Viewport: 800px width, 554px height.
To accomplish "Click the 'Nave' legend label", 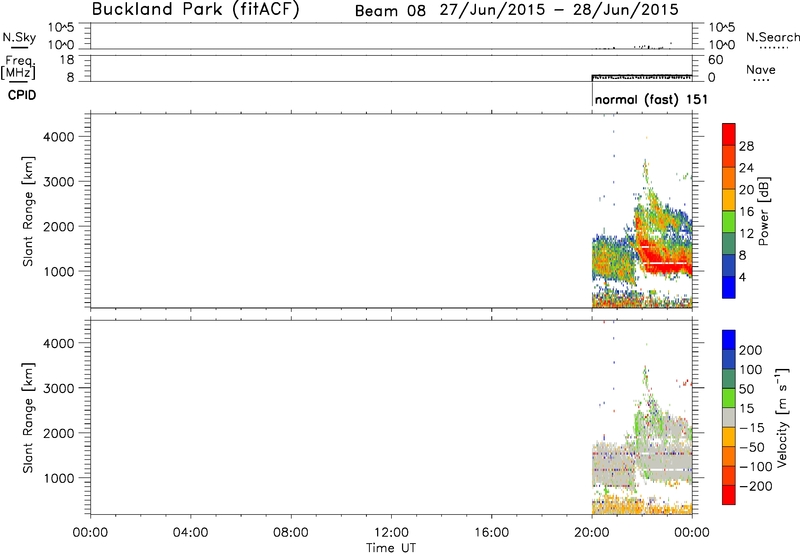I will pos(760,70).
